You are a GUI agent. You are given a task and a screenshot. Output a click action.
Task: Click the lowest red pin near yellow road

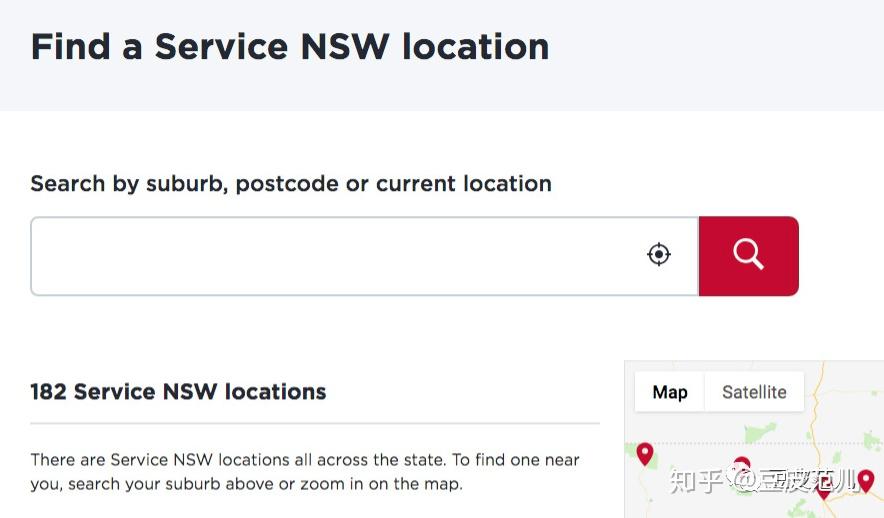click(x=824, y=492)
